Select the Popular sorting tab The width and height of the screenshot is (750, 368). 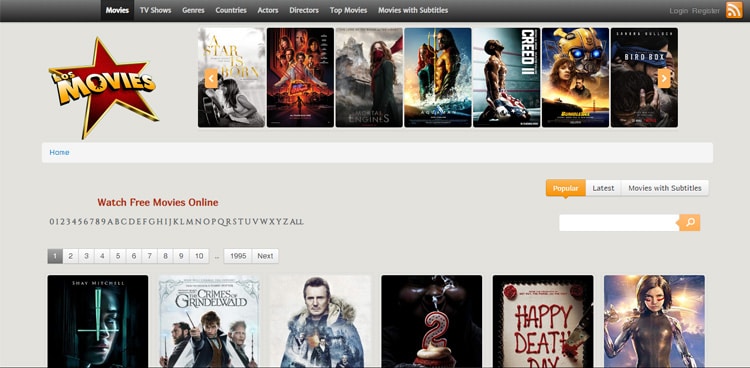click(565, 188)
